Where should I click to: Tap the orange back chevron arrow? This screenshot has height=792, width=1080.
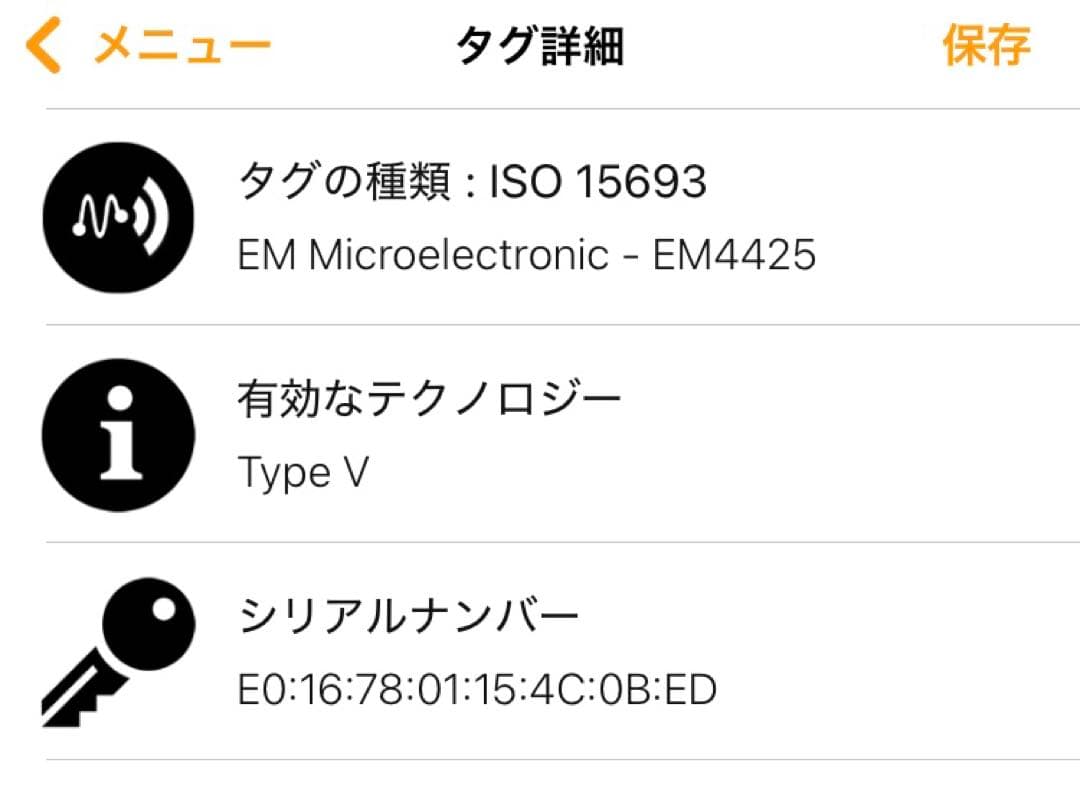point(44,45)
